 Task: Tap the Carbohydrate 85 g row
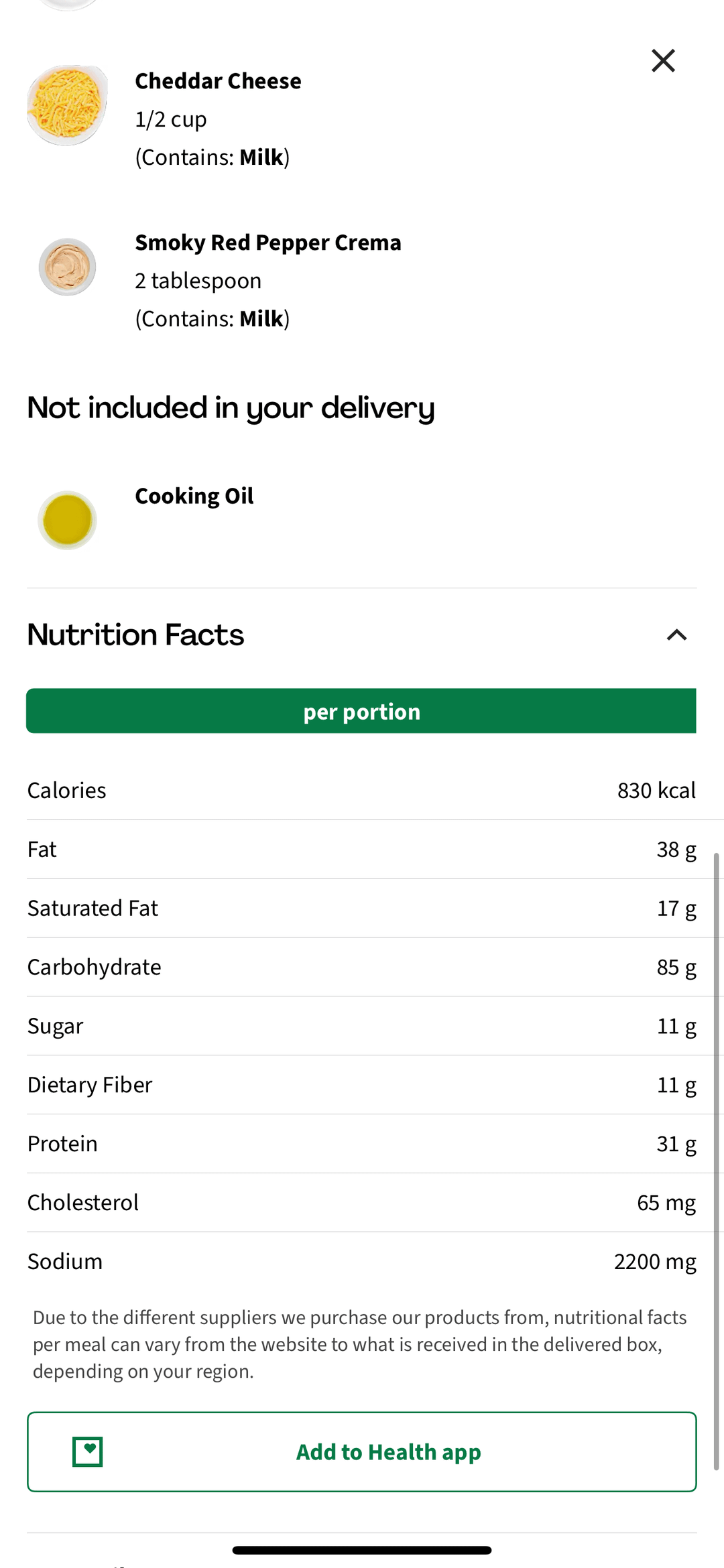coord(361,968)
